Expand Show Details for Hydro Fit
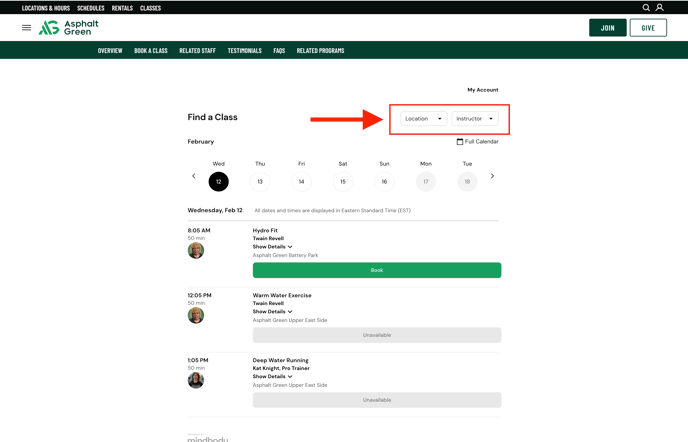This screenshot has width=688, height=442. (272, 247)
